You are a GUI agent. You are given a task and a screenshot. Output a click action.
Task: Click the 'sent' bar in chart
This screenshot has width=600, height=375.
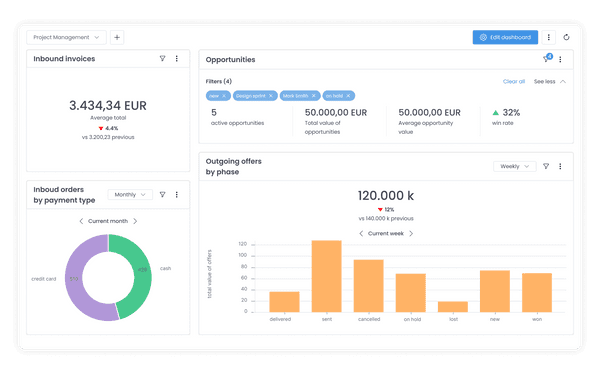pyautogui.click(x=326, y=276)
